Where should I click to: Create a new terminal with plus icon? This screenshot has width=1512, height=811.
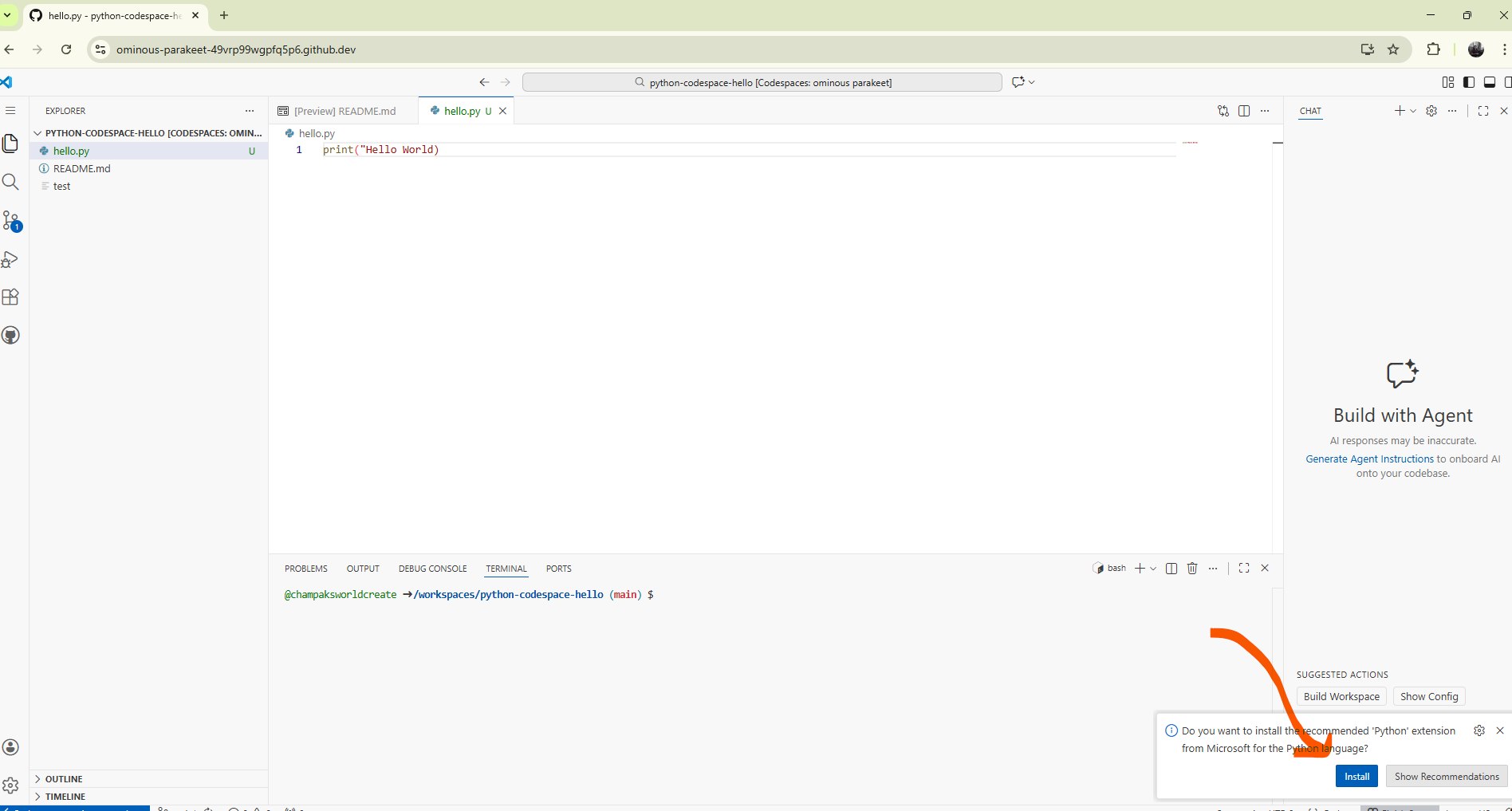pyautogui.click(x=1140, y=569)
